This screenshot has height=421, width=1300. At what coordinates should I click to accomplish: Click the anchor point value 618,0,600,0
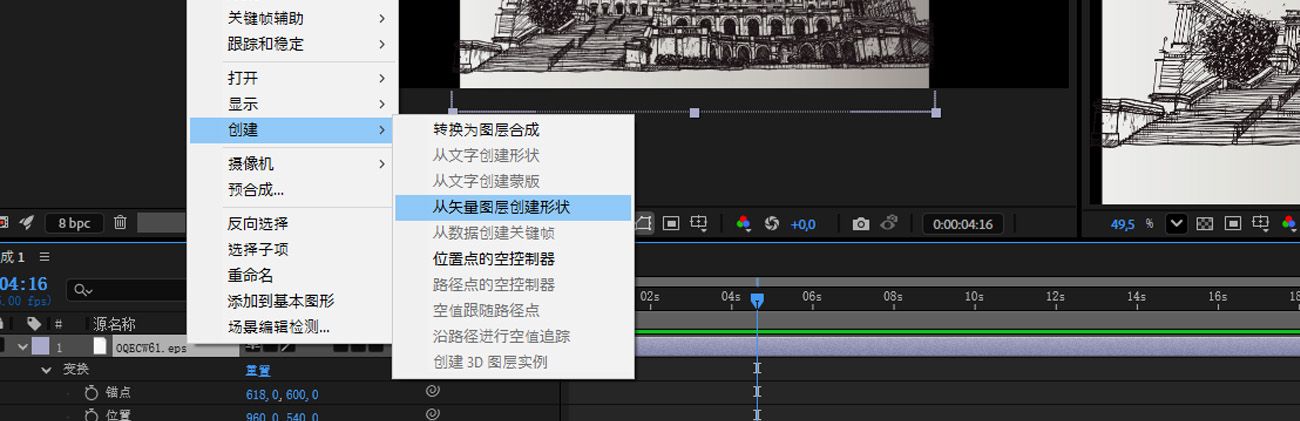point(282,395)
